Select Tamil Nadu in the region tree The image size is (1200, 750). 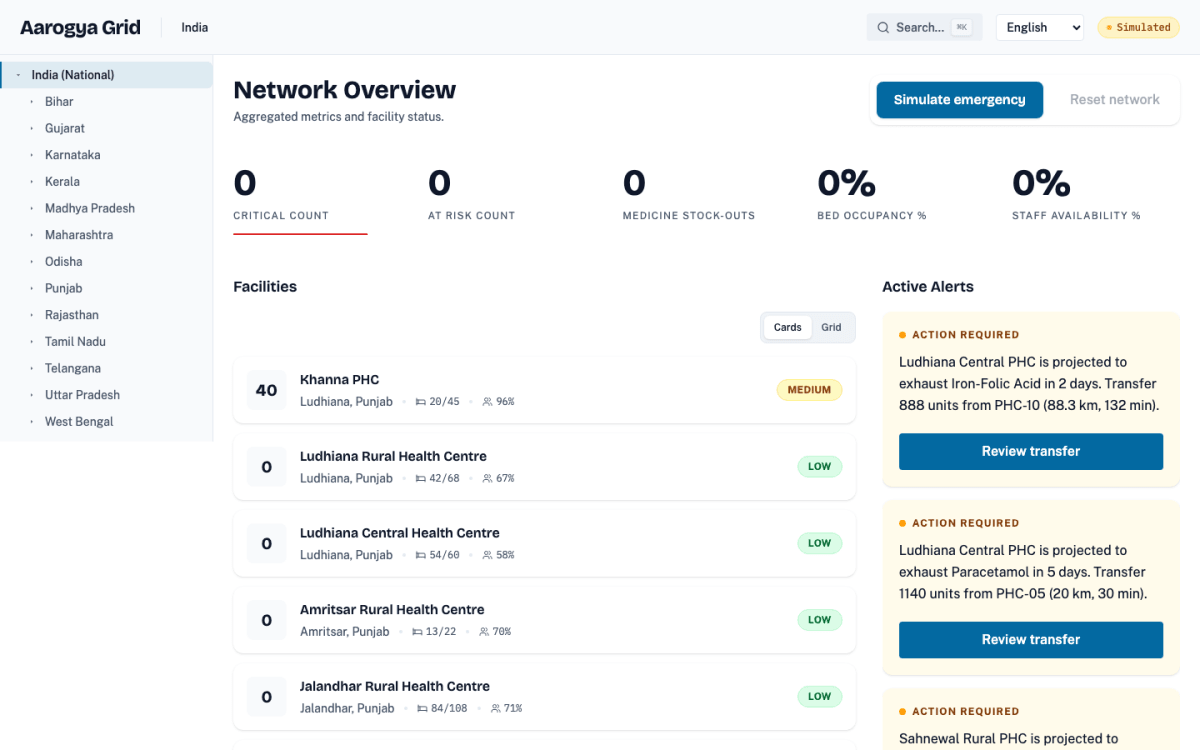point(106,342)
